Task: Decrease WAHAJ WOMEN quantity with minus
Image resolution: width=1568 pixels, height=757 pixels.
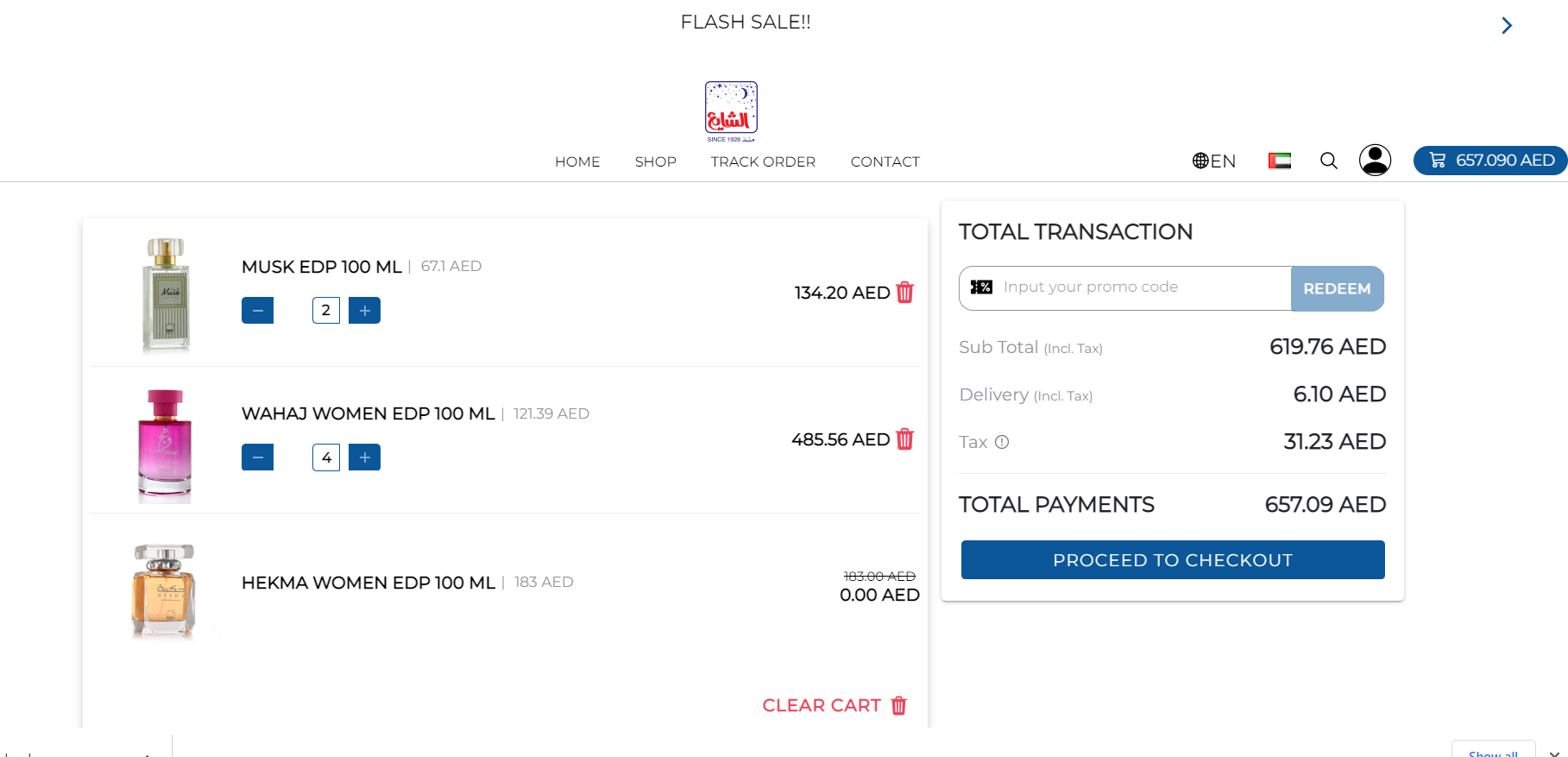Action: (x=257, y=457)
